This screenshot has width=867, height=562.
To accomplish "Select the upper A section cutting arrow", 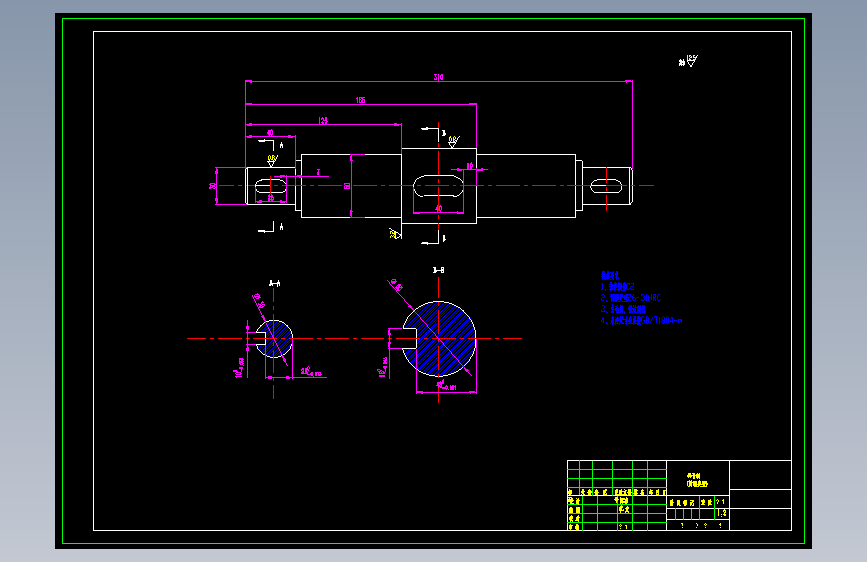I will (x=270, y=145).
